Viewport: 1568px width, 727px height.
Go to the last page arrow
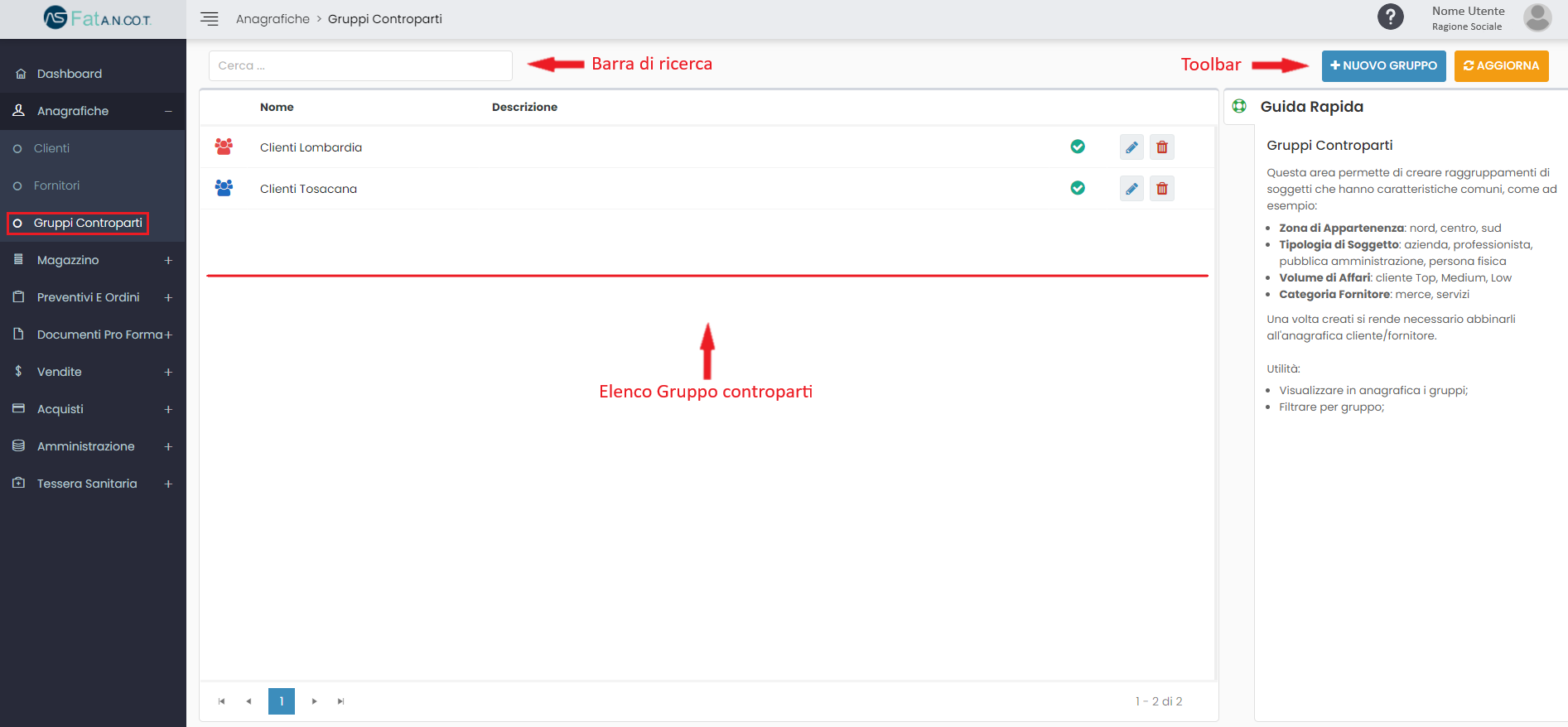point(340,701)
